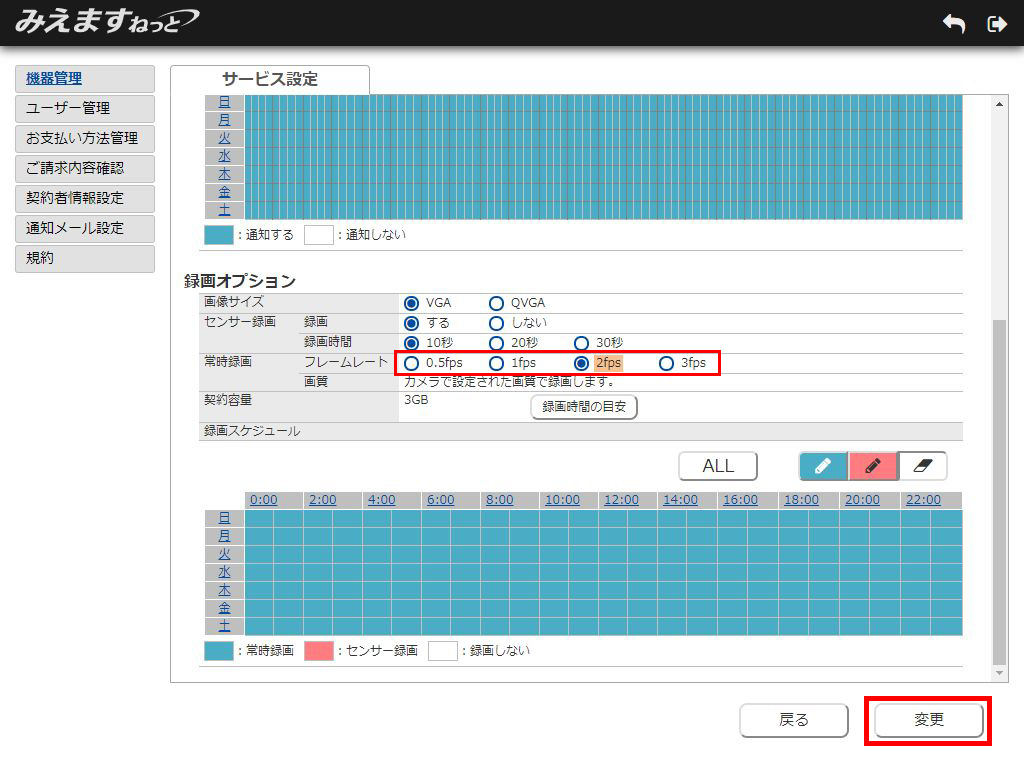
Task: Select 0.5fps frame rate
Action: pos(411,363)
